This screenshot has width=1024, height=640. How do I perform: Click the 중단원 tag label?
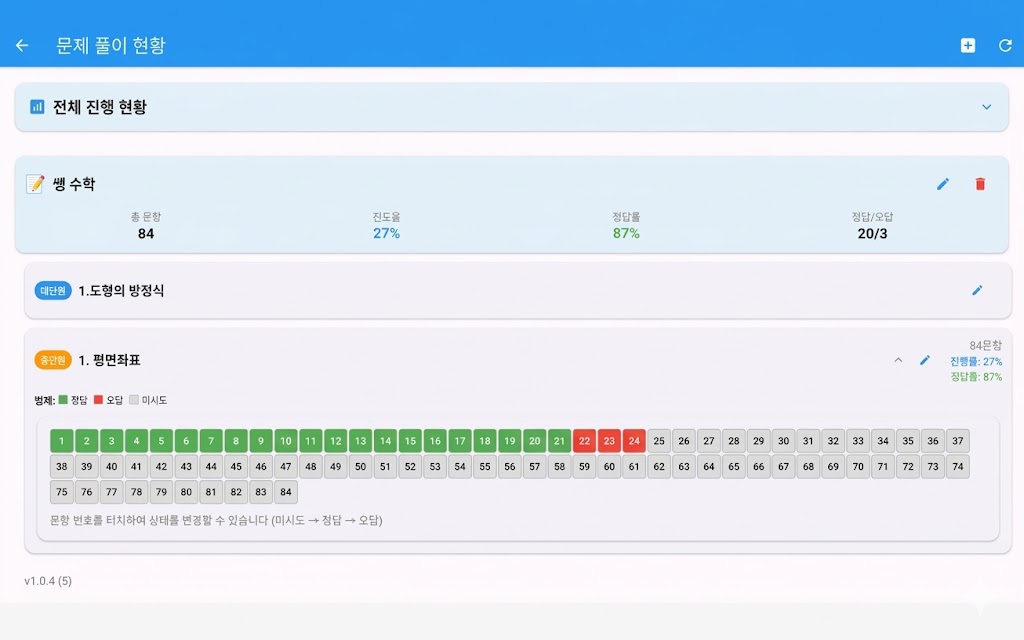tap(53, 360)
